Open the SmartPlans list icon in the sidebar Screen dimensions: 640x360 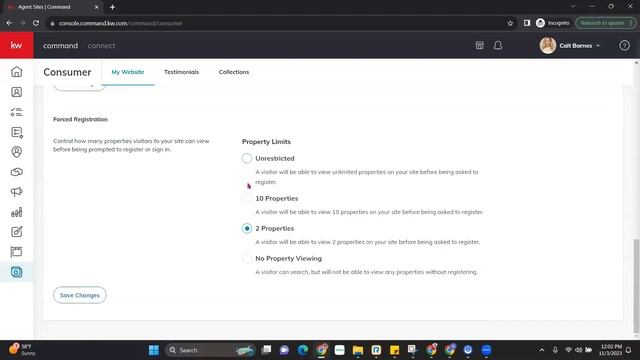[x=16, y=132]
